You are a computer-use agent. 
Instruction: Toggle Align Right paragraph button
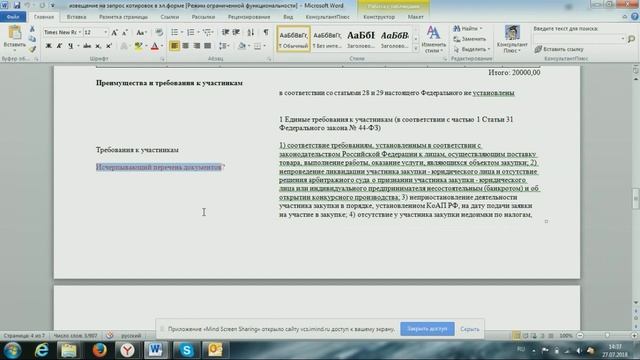coord(196,46)
